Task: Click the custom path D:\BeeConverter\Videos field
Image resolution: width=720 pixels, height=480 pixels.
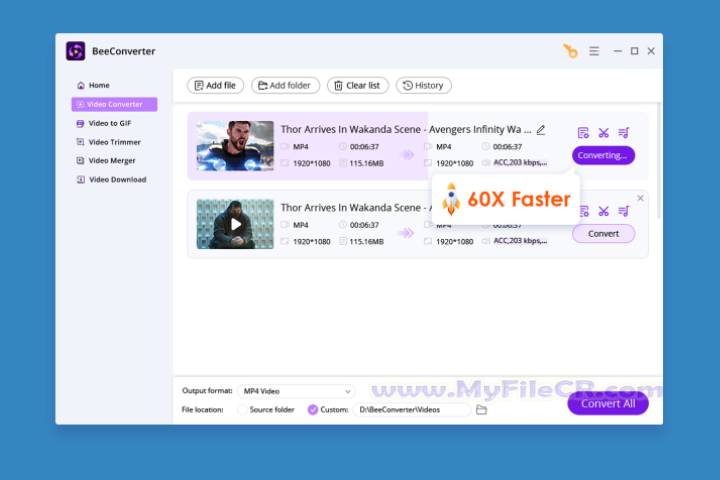Action: pyautogui.click(x=412, y=410)
